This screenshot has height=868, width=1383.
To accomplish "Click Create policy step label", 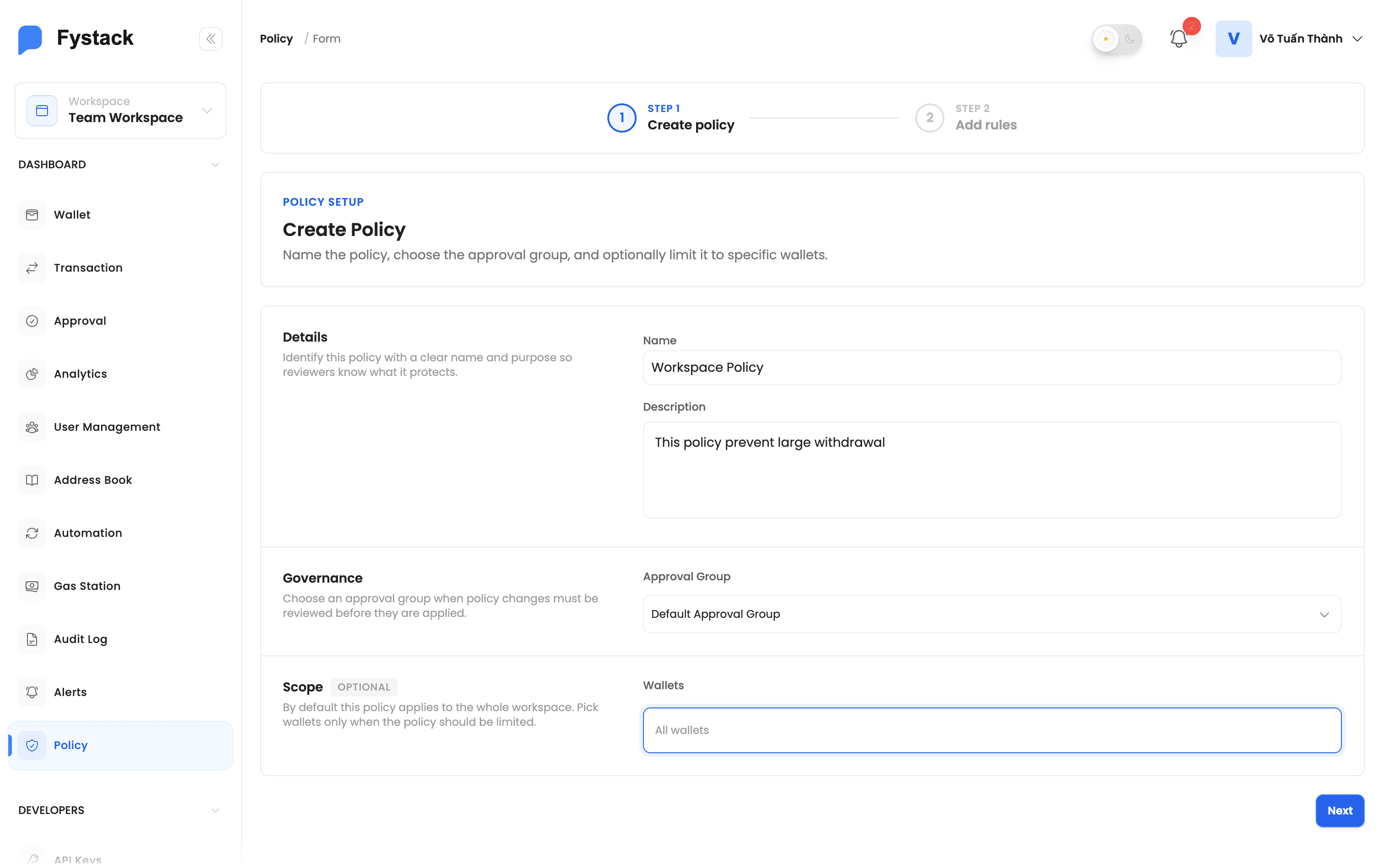I will point(691,125).
